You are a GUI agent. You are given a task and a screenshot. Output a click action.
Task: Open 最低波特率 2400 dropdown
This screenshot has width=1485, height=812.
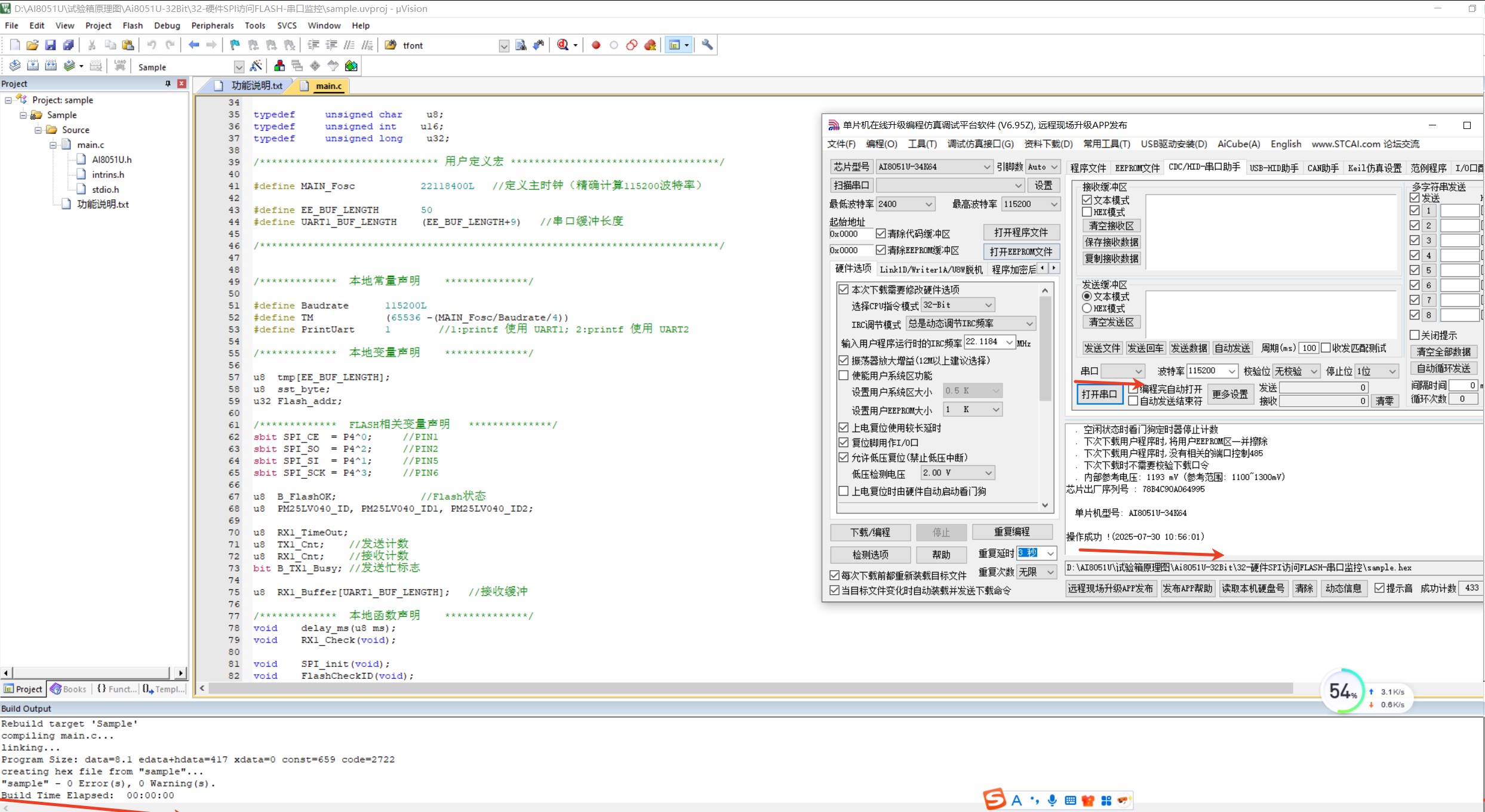(905, 204)
